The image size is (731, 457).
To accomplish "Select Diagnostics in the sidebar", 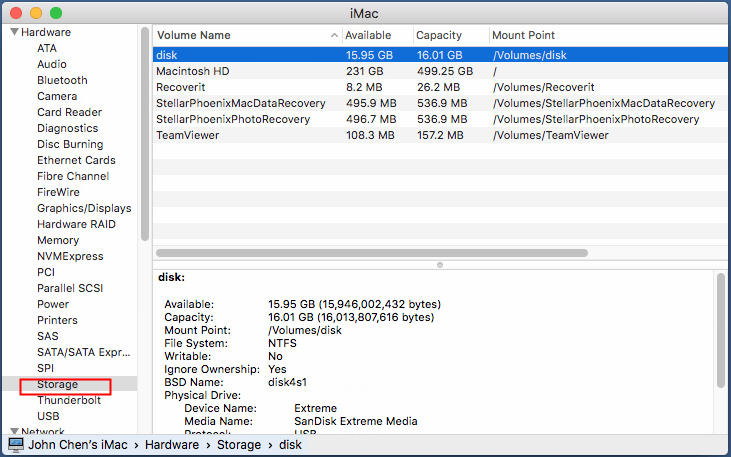I will (x=68, y=128).
